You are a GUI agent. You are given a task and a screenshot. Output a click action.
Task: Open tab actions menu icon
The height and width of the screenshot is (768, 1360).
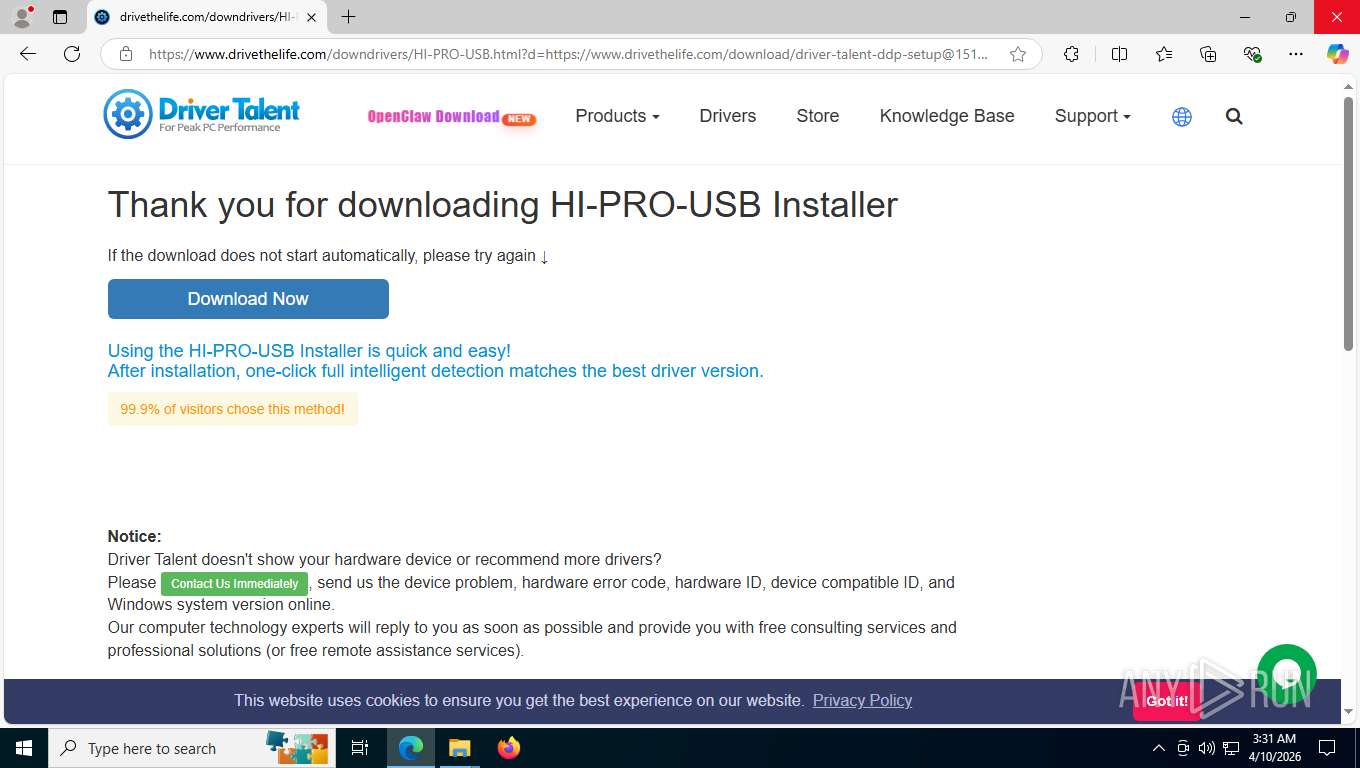coord(60,17)
